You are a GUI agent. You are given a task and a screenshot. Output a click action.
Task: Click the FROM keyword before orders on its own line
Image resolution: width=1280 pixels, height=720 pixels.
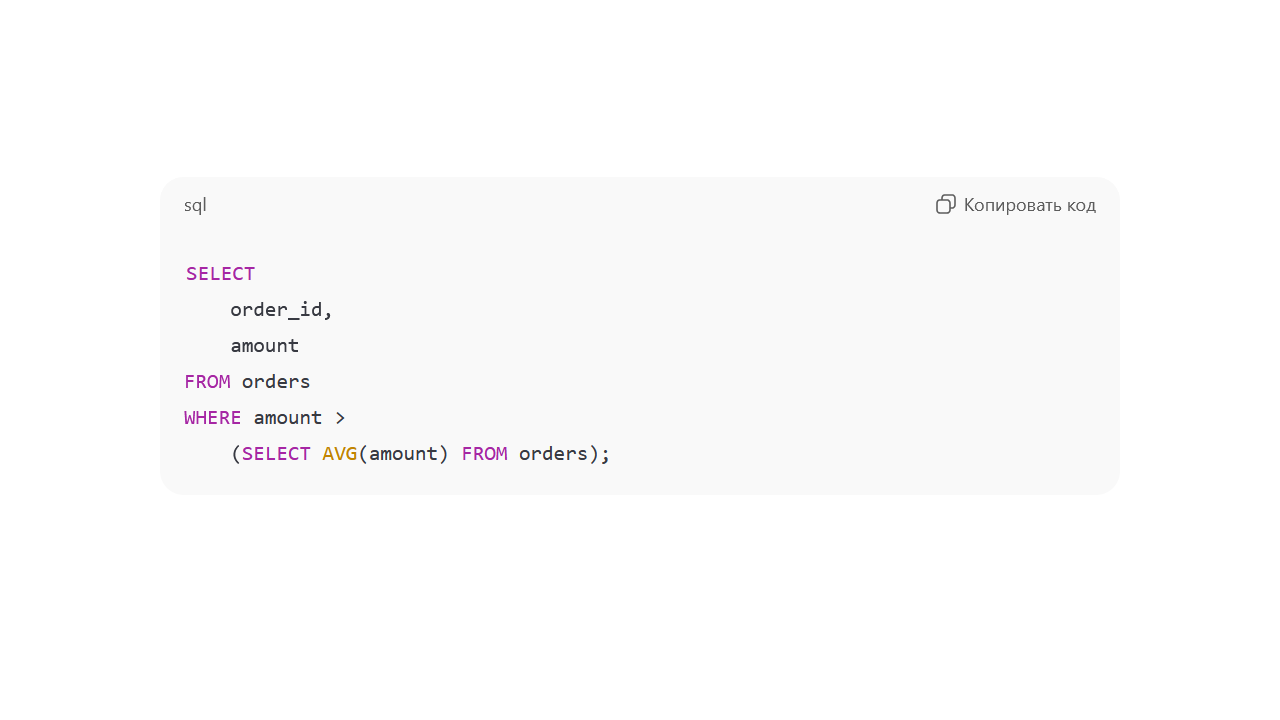pyautogui.click(x=207, y=382)
